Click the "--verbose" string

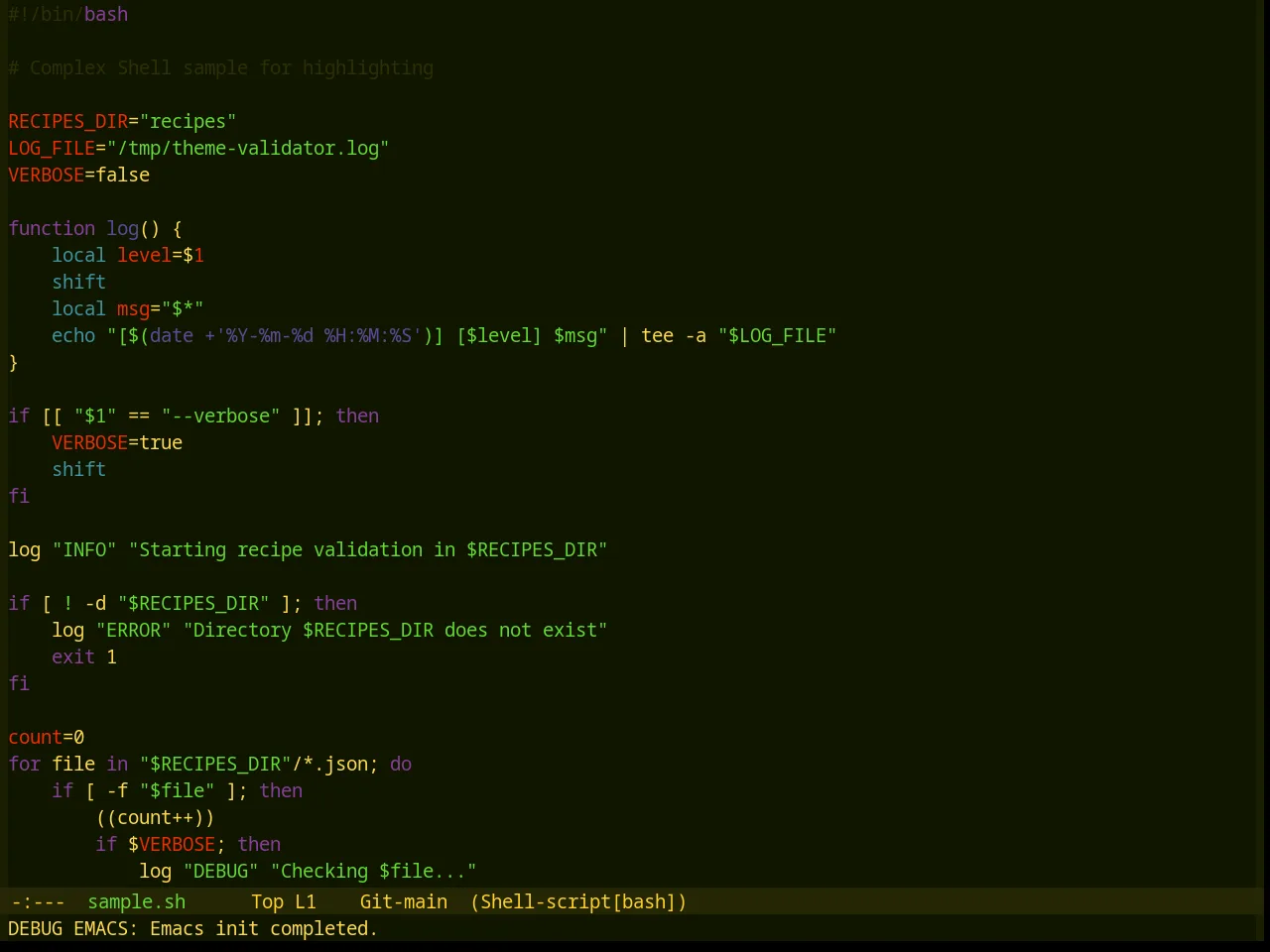pos(220,416)
